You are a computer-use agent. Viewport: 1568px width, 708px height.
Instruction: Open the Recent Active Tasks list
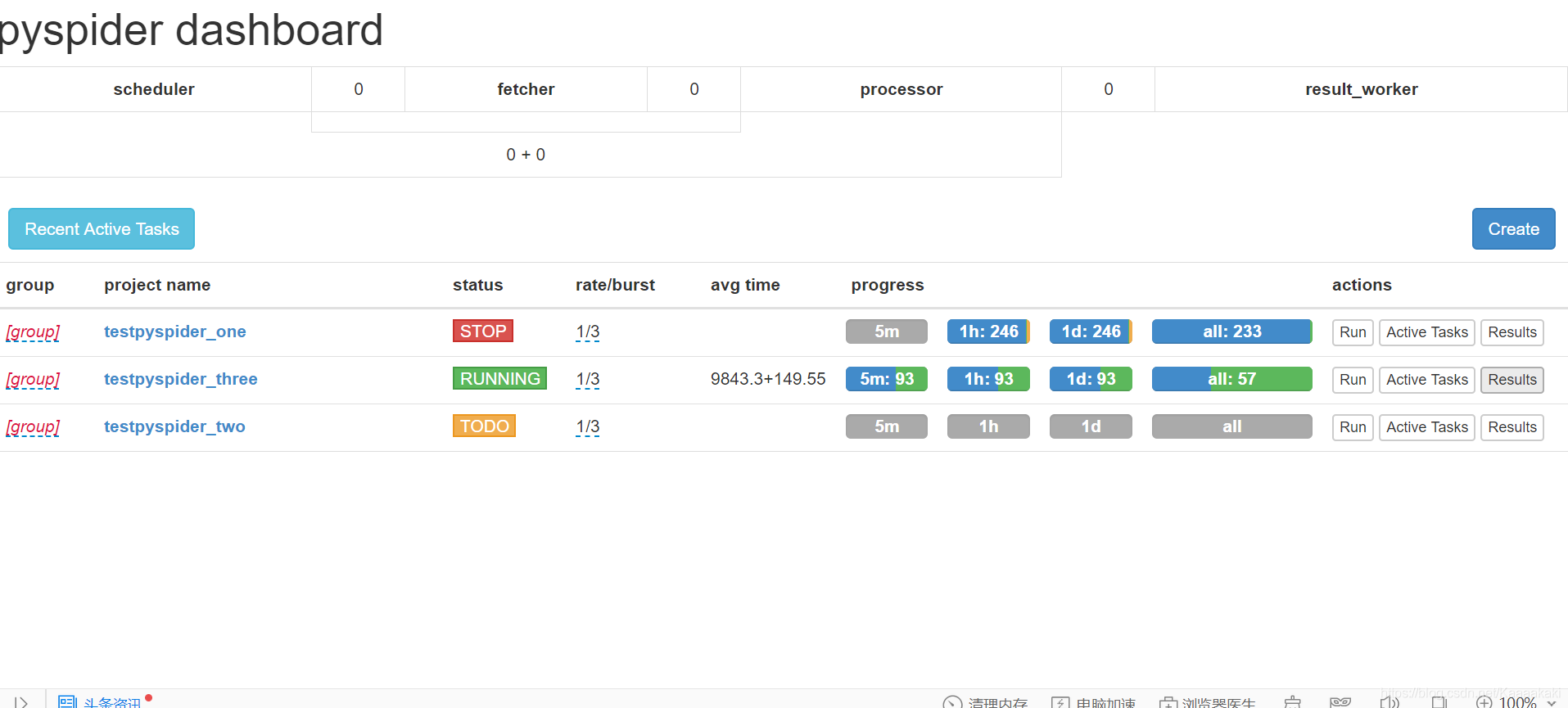pos(102,228)
